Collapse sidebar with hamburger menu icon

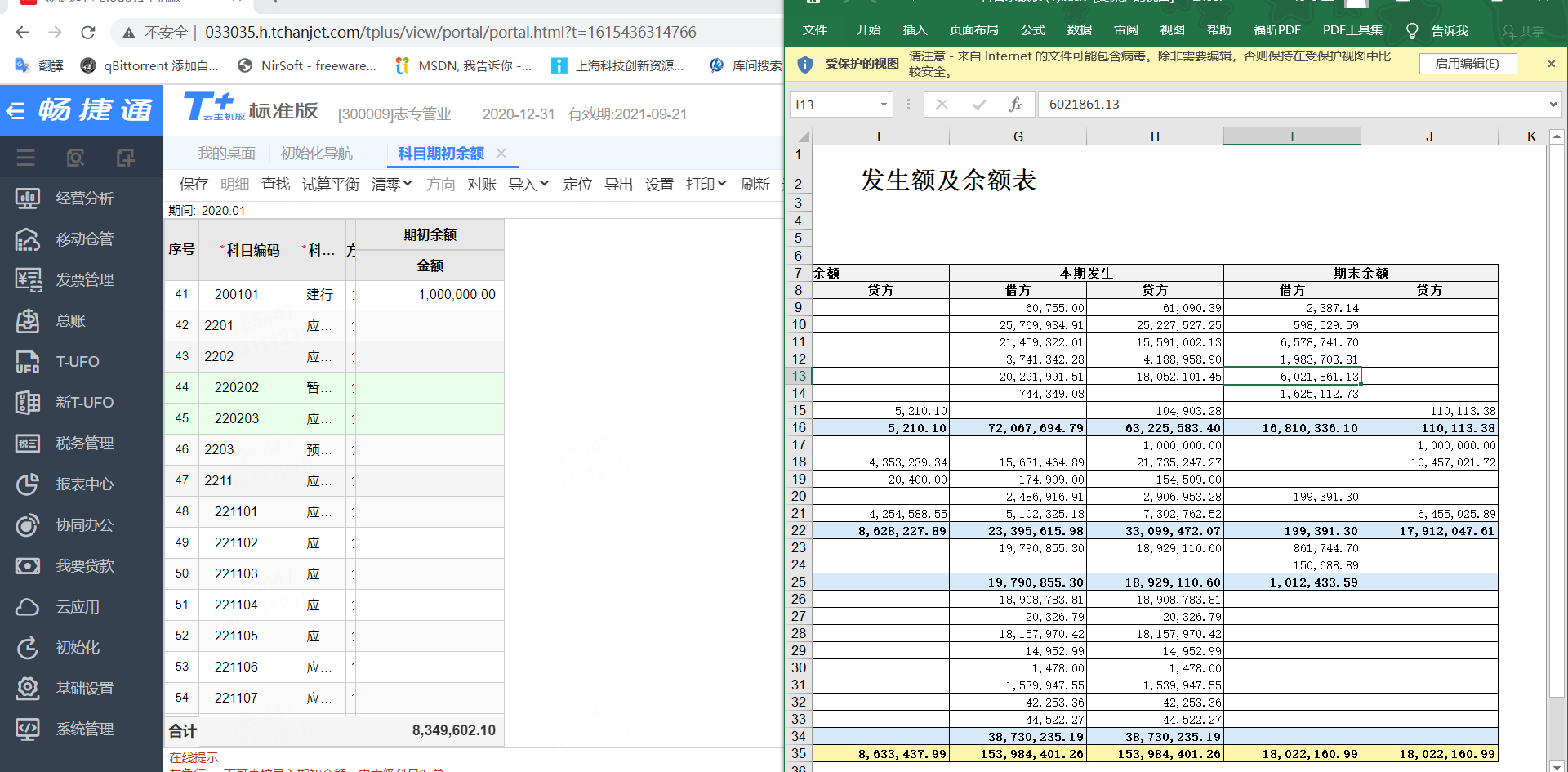click(x=26, y=158)
